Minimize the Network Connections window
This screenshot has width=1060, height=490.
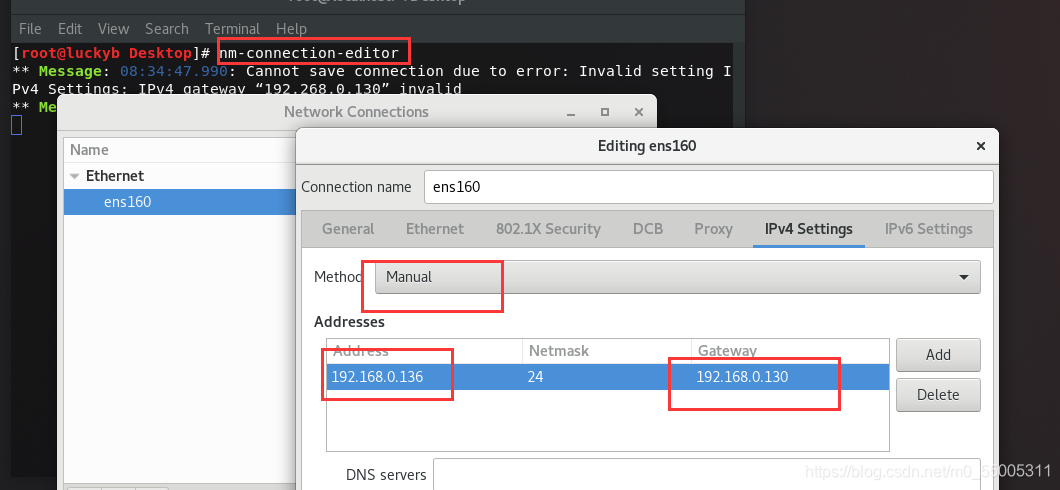[x=571, y=113]
